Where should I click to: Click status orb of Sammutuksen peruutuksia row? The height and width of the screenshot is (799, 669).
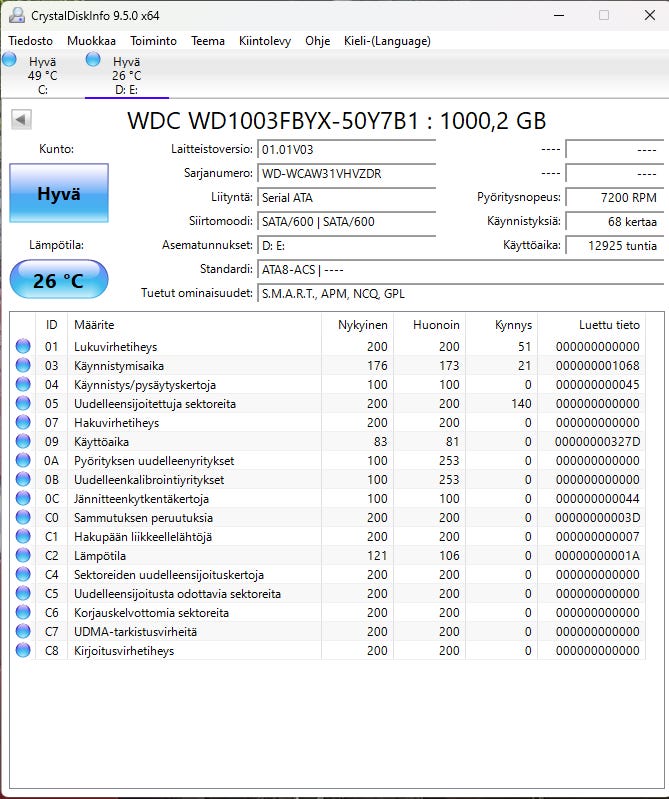[x=23, y=517]
